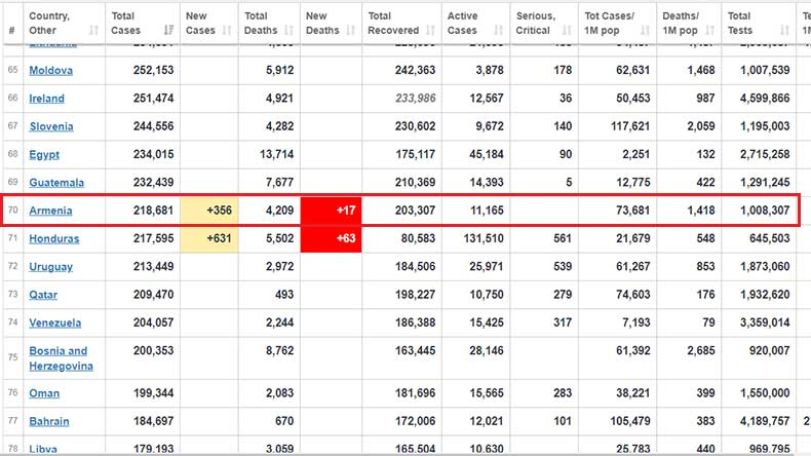Sort by Country, Other column icon
The width and height of the screenshot is (811, 456).
point(94,31)
